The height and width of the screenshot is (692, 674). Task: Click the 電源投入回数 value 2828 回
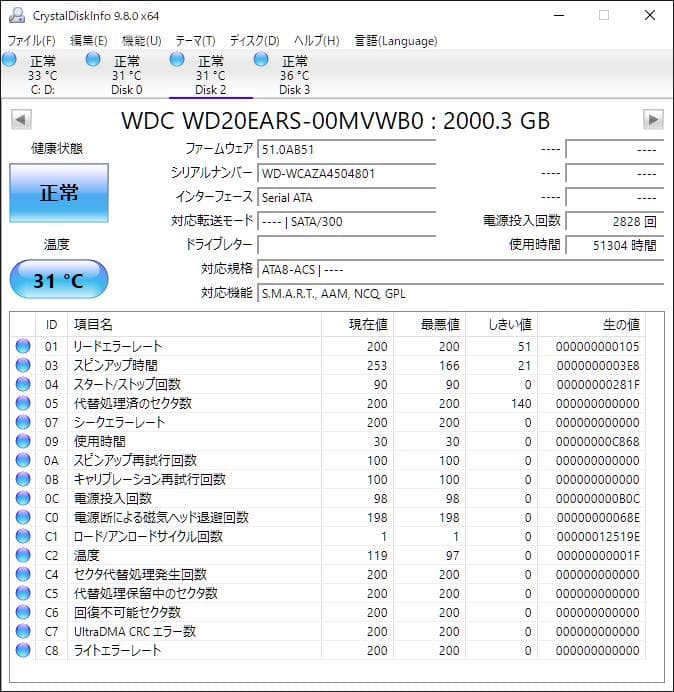(615, 222)
